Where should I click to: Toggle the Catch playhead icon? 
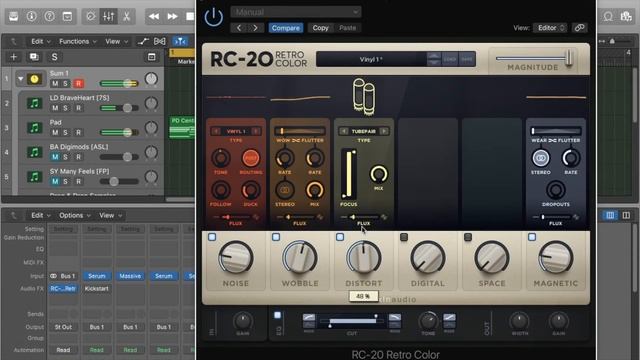click(x=180, y=41)
